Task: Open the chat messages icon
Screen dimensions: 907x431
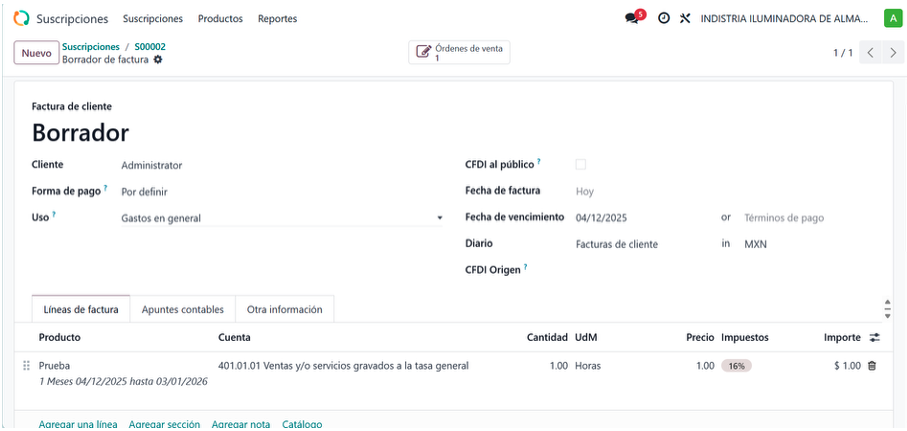Action: point(632,19)
